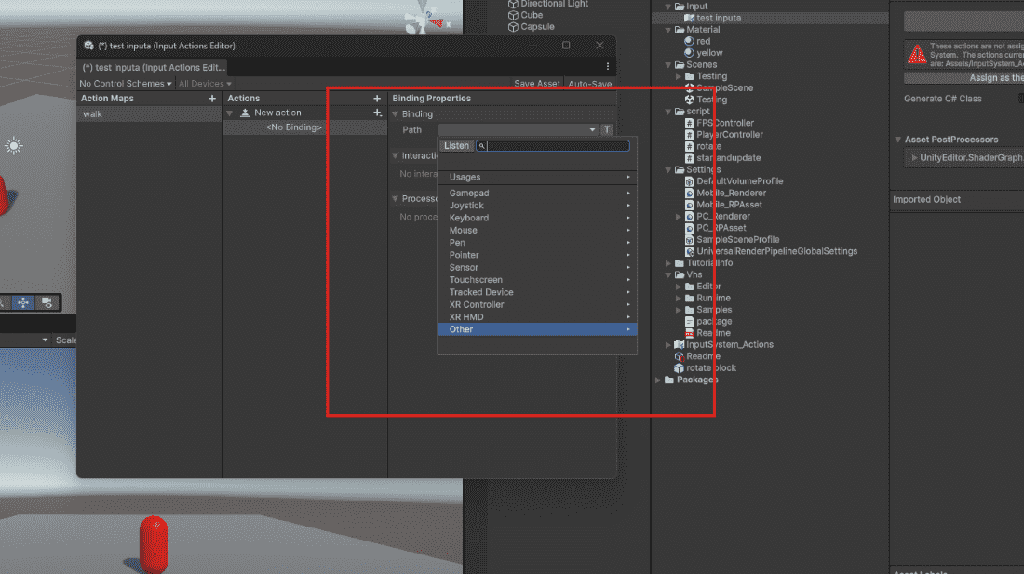Collapse the Processors section foldout
This screenshot has height=574, width=1024.
click(395, 199)
